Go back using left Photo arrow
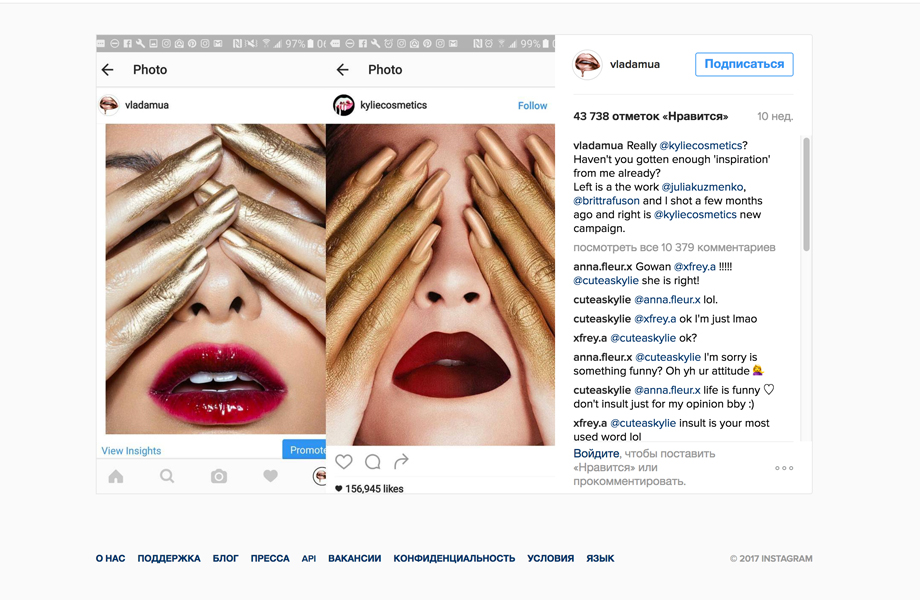This screenshot has height=600, width=920. tap(108, 70)
